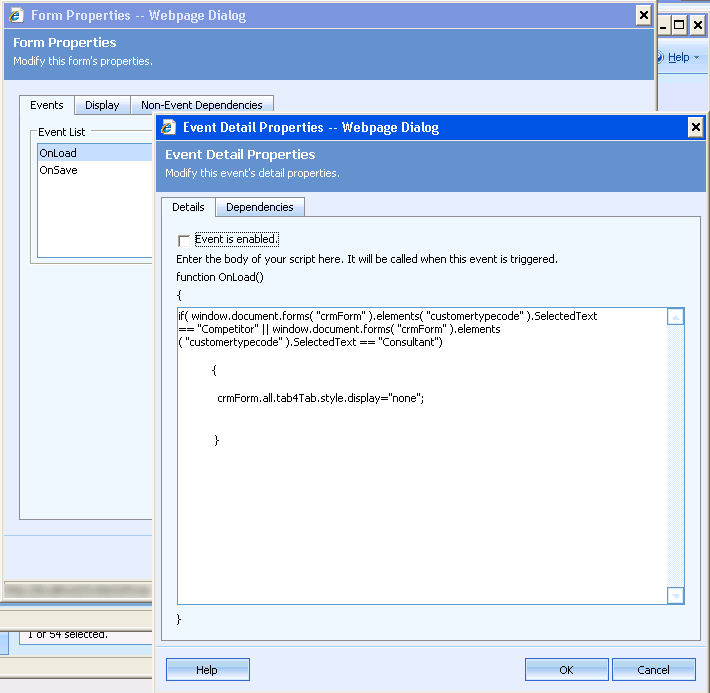Open the Help dropdown in background toolbar
The height and width of the screenshot is (693, 710).
[683, 58]
